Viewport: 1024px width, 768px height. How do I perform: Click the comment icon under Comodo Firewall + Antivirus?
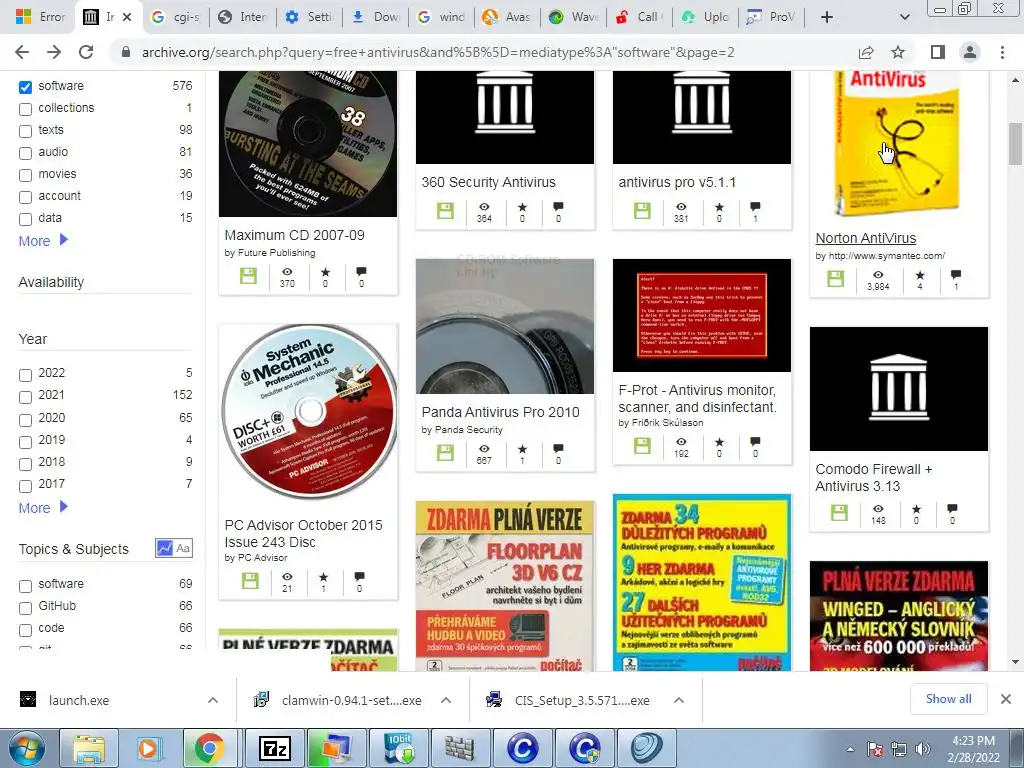click(x=952, y=508)
